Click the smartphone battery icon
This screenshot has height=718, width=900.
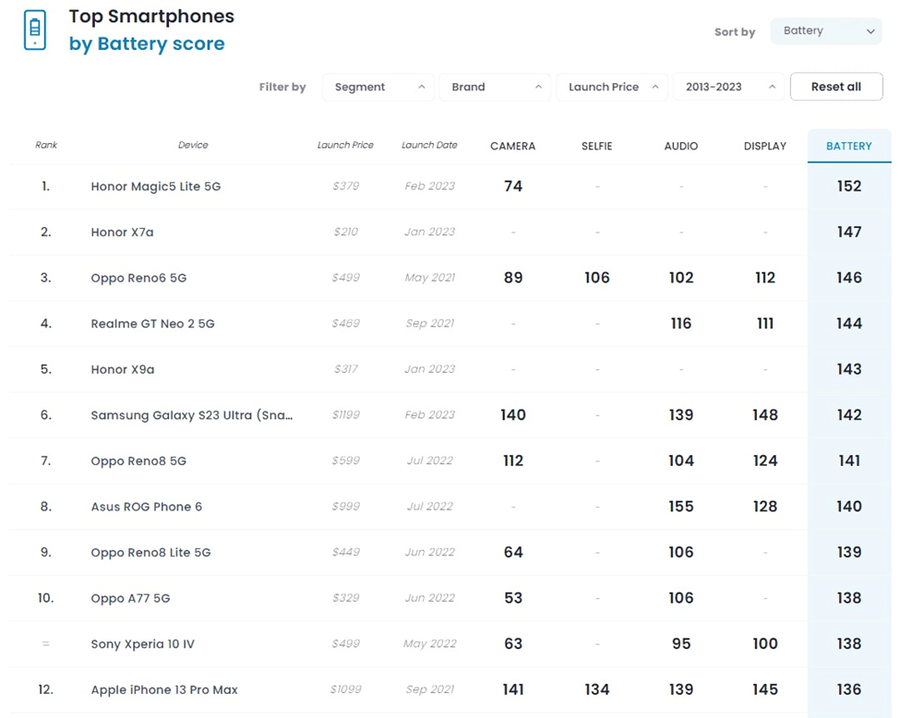click(35, 30)
